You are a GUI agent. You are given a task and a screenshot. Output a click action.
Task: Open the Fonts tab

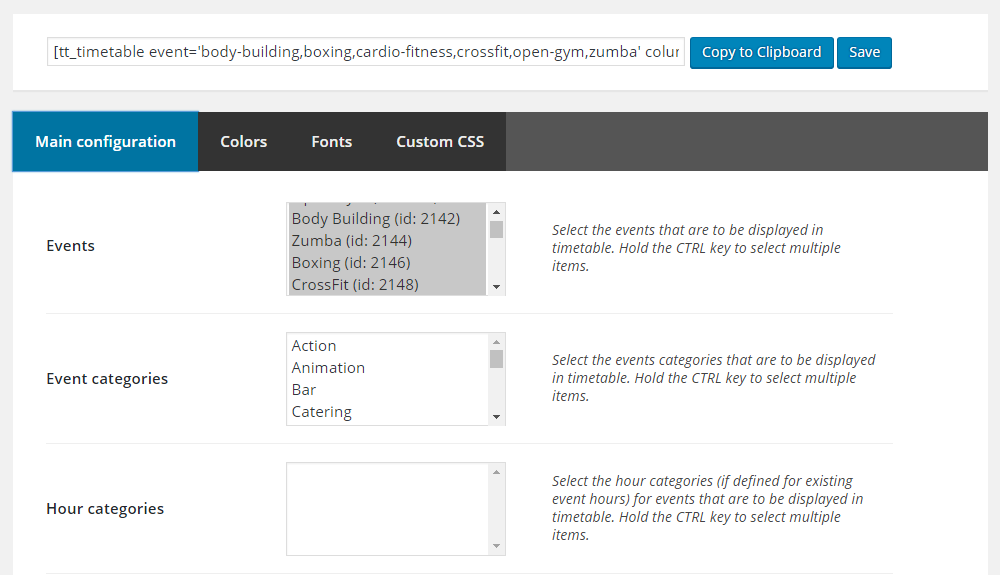click(331, 142)
